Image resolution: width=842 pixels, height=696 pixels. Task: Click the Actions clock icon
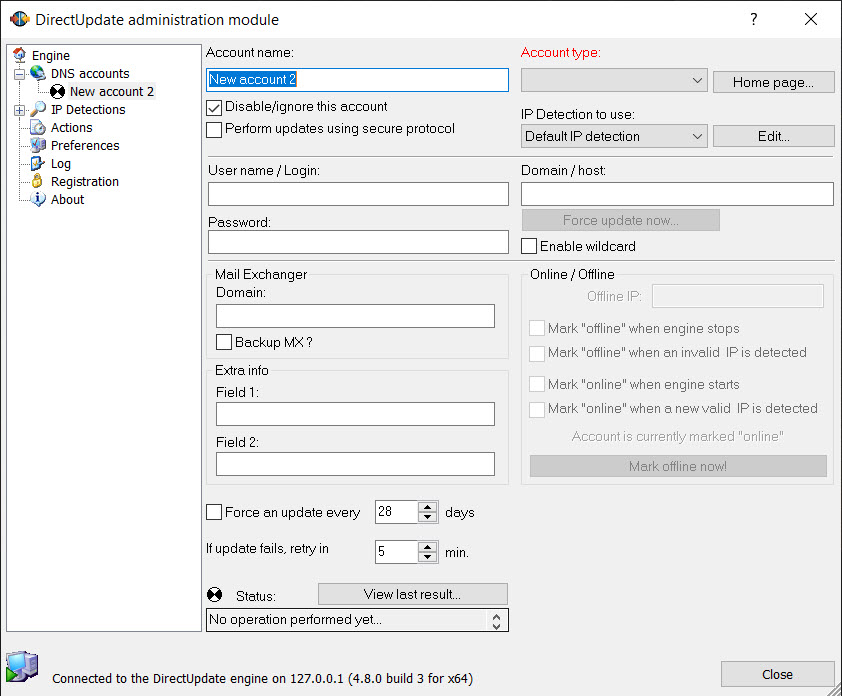pos(38,127)
